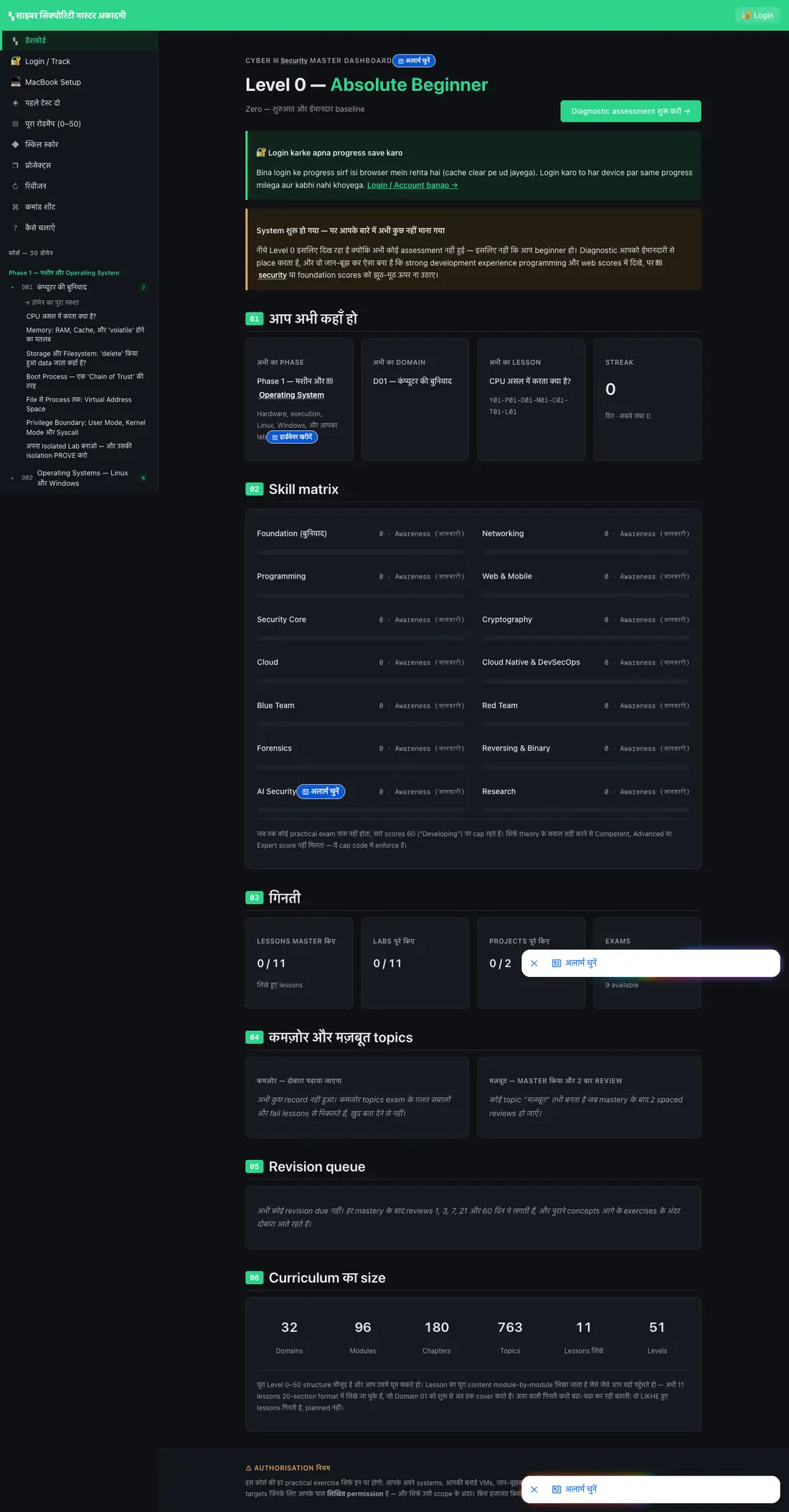
Task: Click the Programming skill progress bar
Action: pyautogui.click(x=361, y=595)
